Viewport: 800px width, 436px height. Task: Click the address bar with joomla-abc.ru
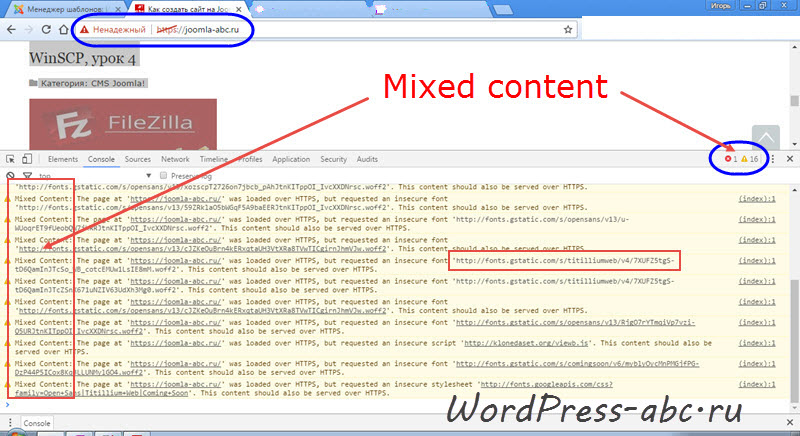pyautogui.click(x=327, y=30)
